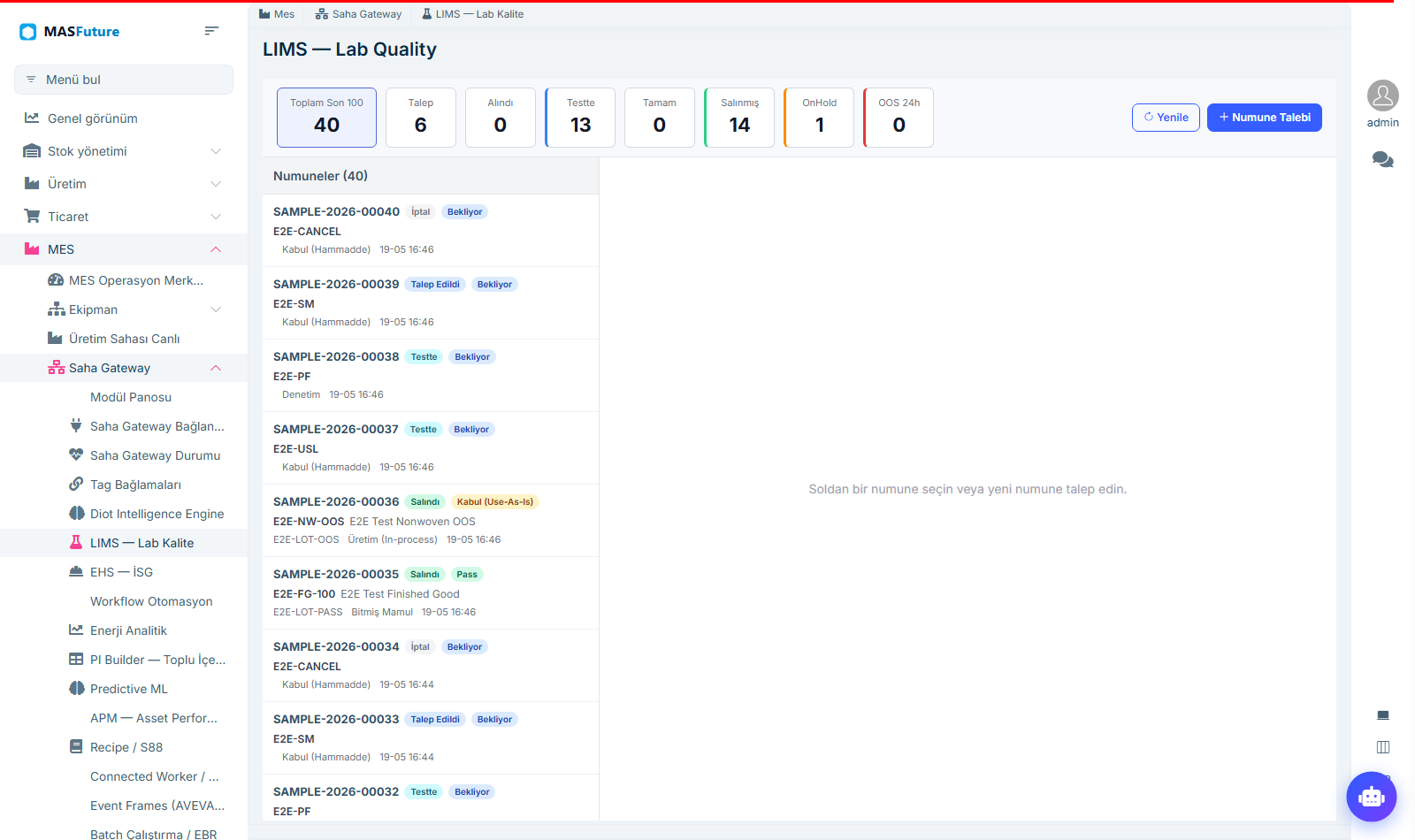Click the MES Operasyon Merkezi gauge icon
The height and width of the screenshot is (840, 1415).
click(55, 280)
